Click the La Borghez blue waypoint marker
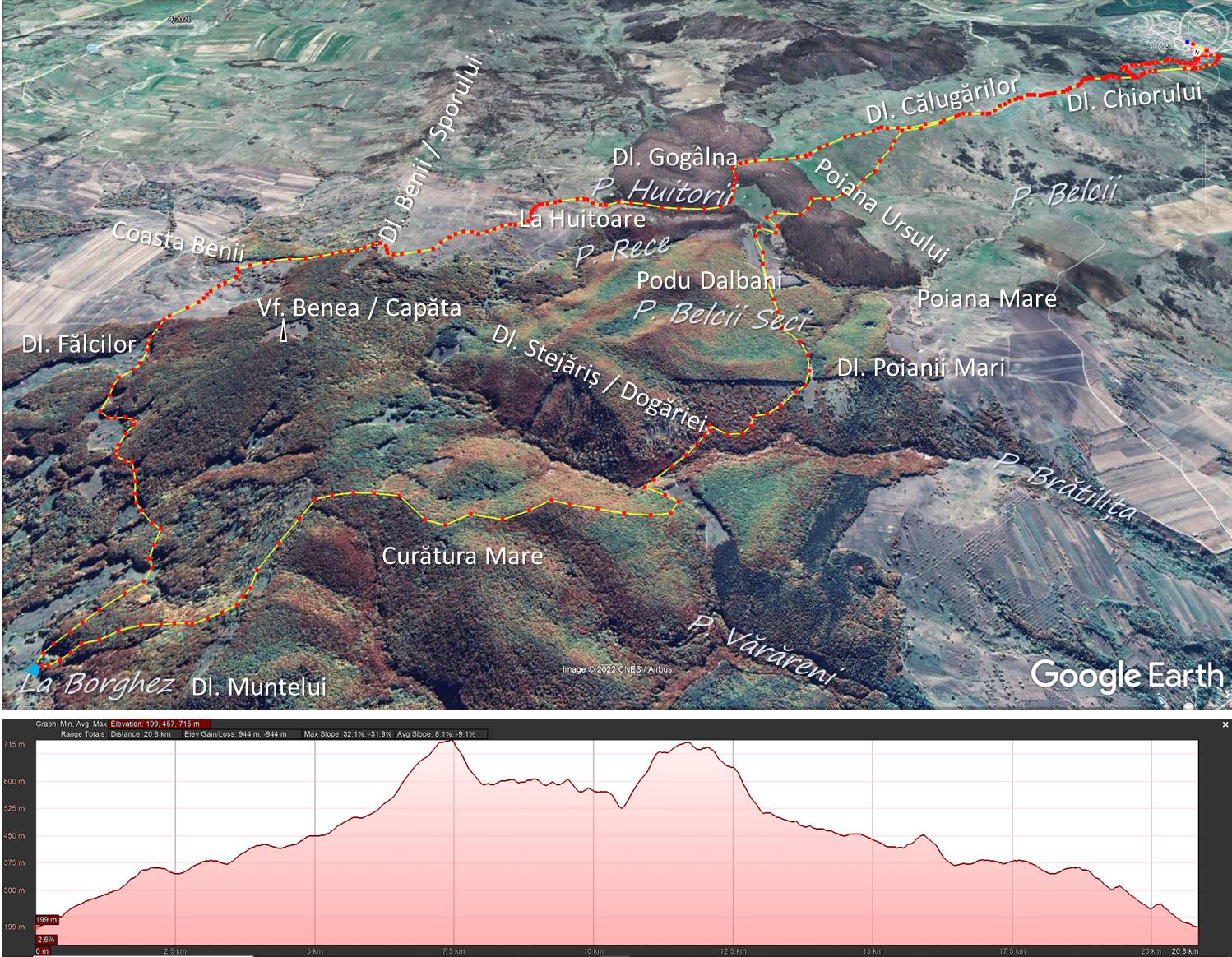The height and width of the screenshot is (957, 1232). point(33,669)
